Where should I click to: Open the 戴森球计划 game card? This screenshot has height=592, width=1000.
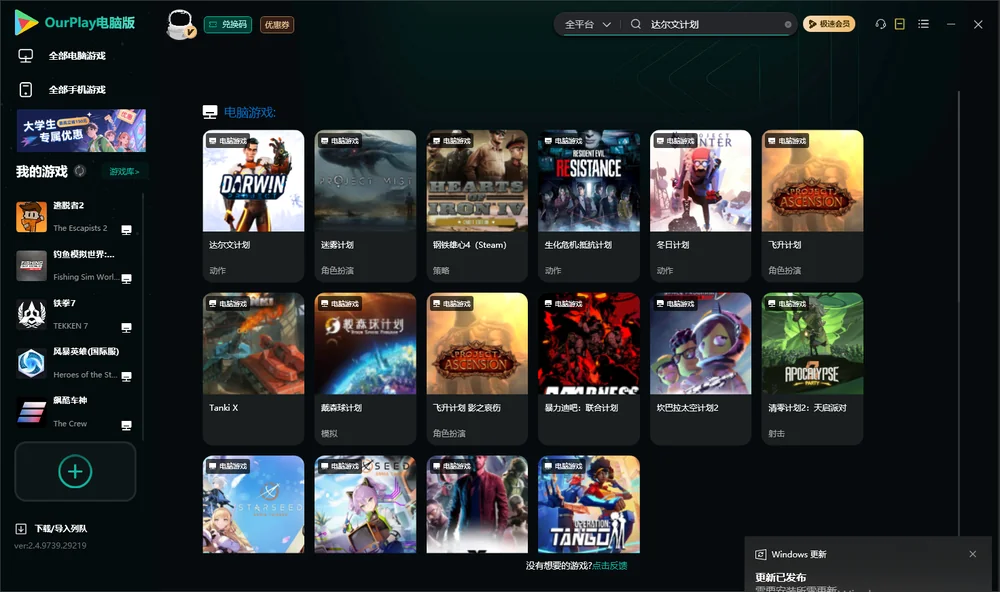pyautogui.click(x=365, y=368)
